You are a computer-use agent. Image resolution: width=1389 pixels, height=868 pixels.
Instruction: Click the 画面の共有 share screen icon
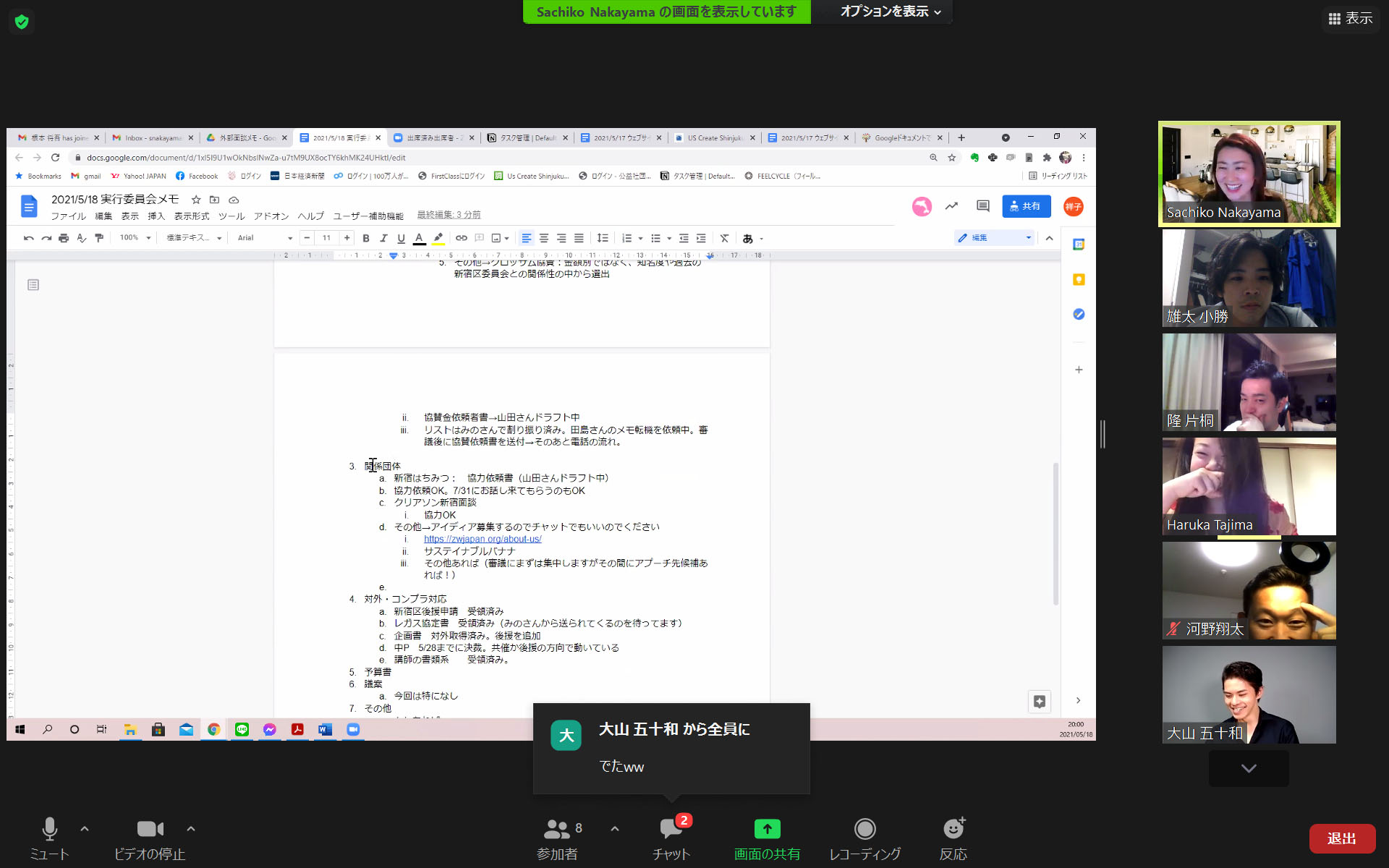[x=767, y=829]
